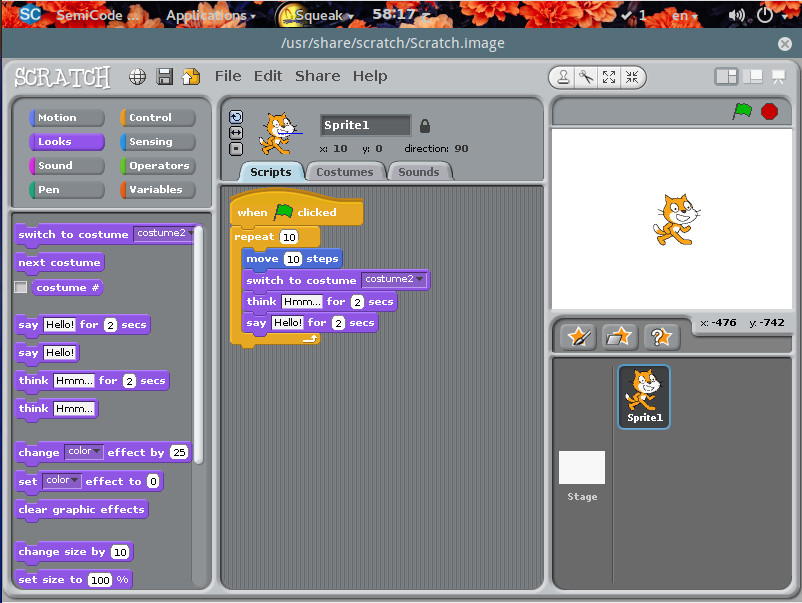Select the duplicate stamp tool
Viewport: 802px width, 603px height.
(x=564, y=77)
